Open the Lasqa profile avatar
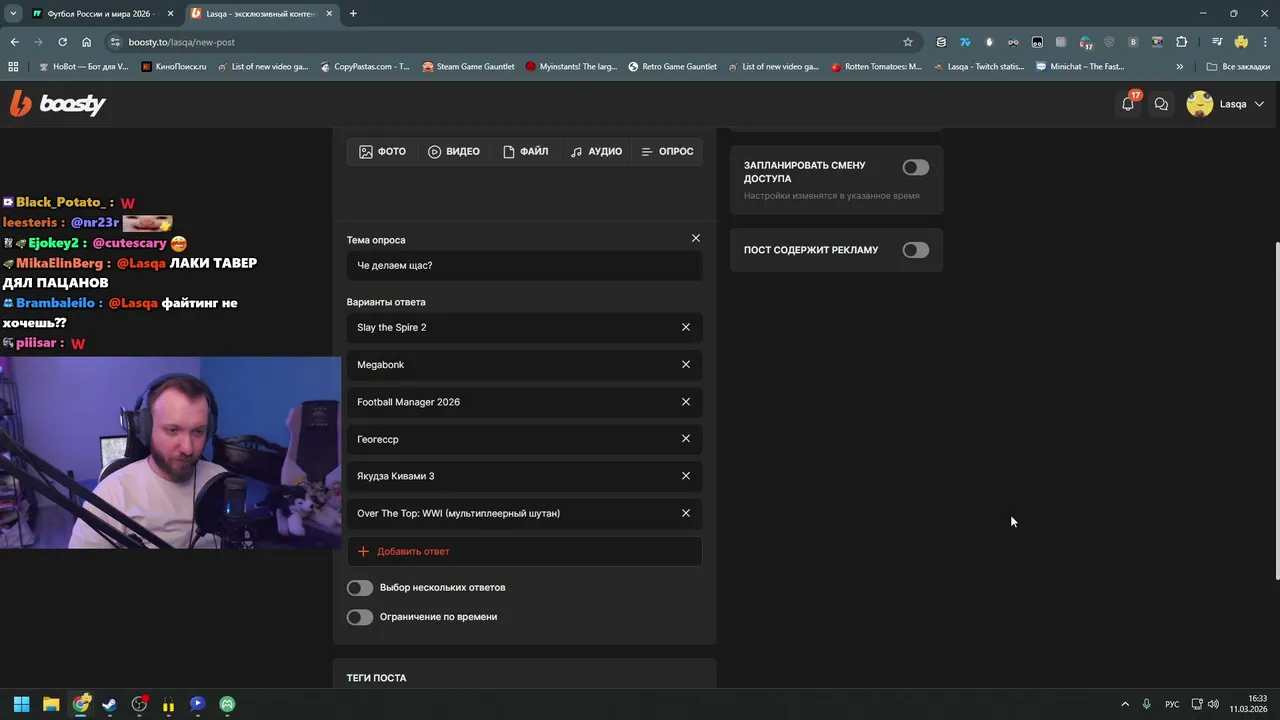1280x720 pixels. [1199, 104]
